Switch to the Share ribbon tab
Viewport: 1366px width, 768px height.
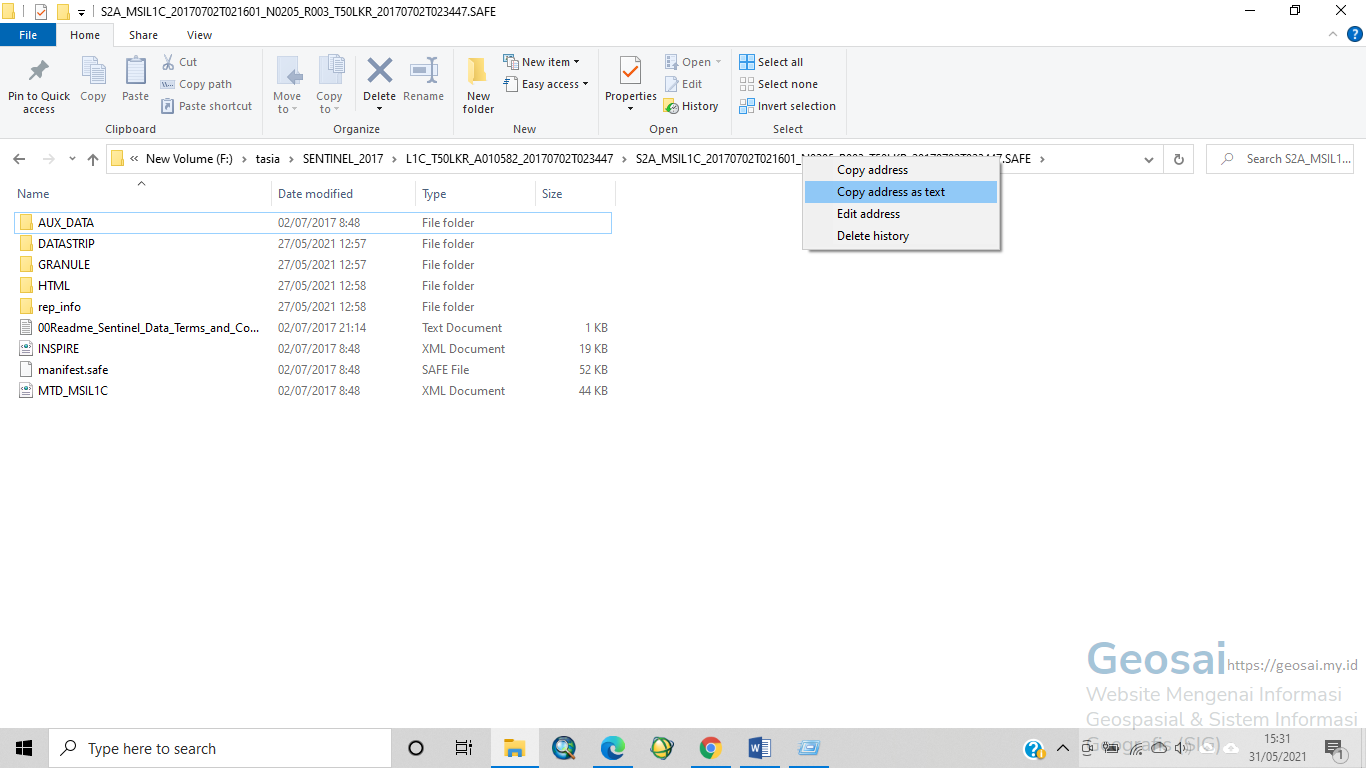[x=143, y=35]
